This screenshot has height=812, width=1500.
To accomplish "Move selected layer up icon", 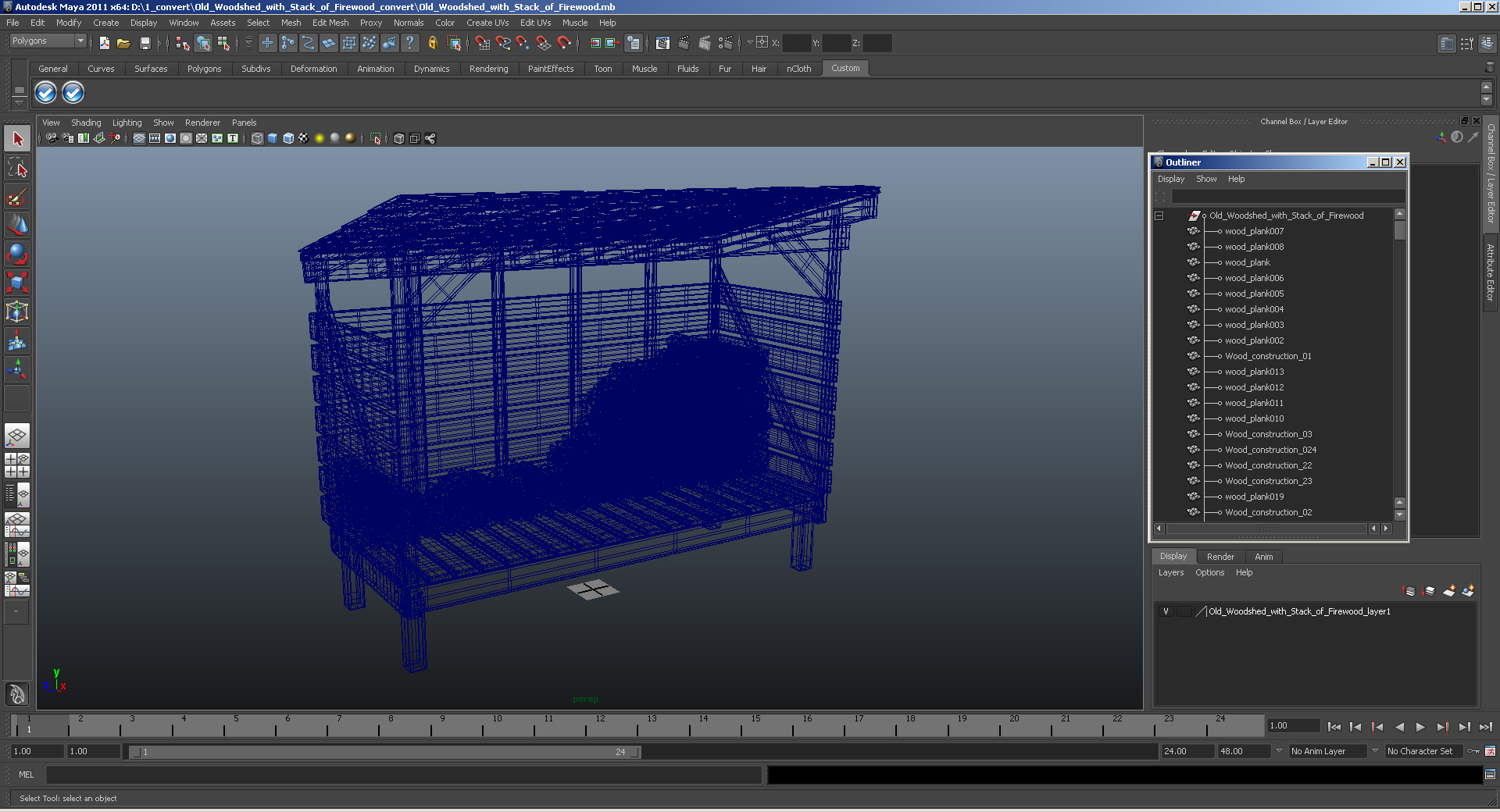I will [1409, 591].
